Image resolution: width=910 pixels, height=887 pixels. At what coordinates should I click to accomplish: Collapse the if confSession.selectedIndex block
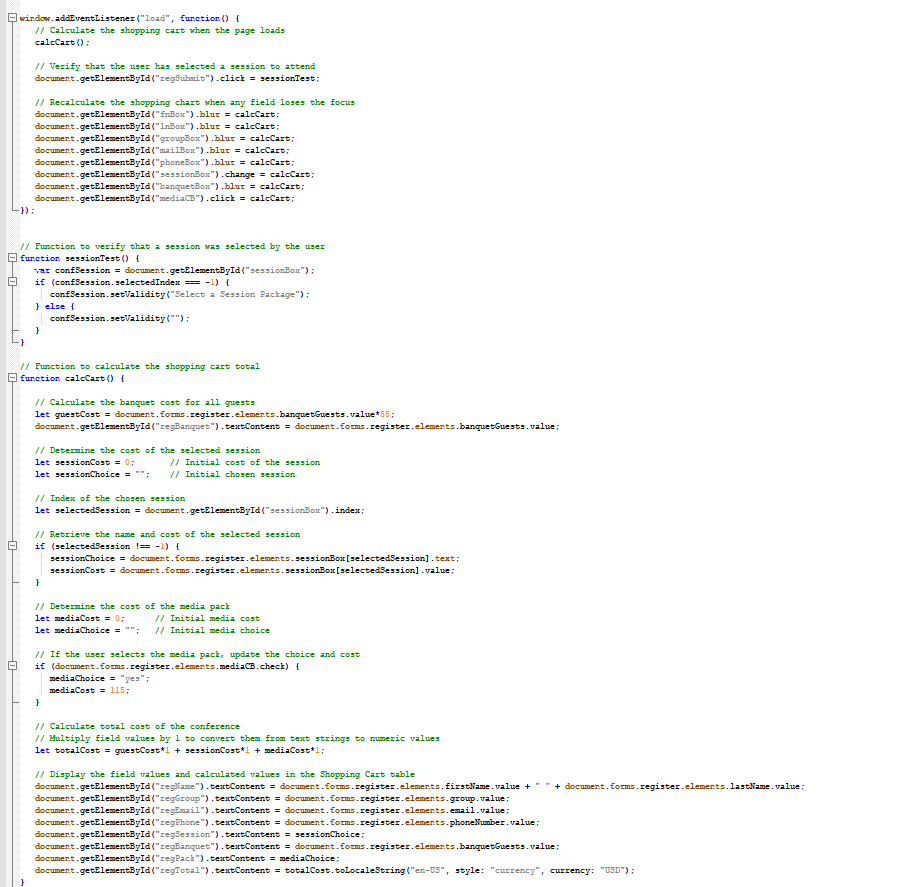point(12,282)
